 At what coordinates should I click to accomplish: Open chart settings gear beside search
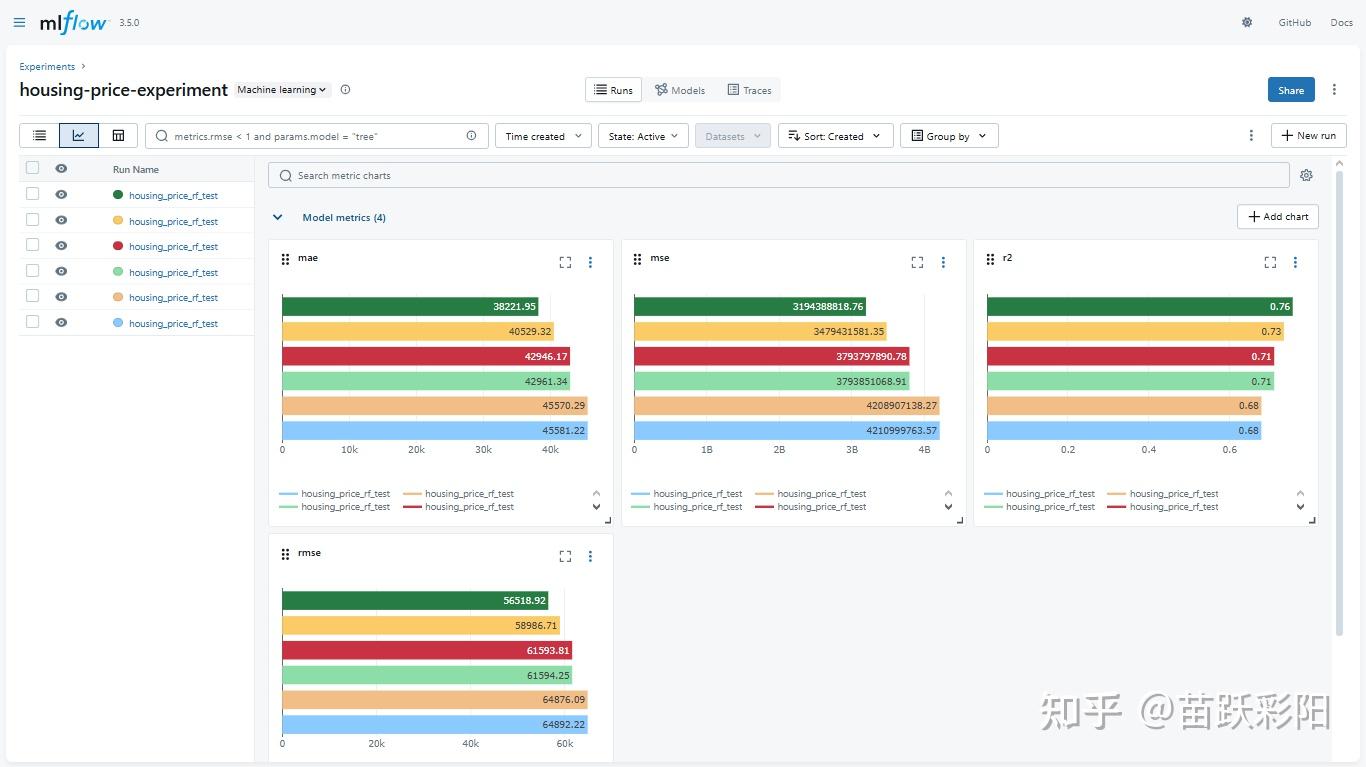tap(1306, 175)
